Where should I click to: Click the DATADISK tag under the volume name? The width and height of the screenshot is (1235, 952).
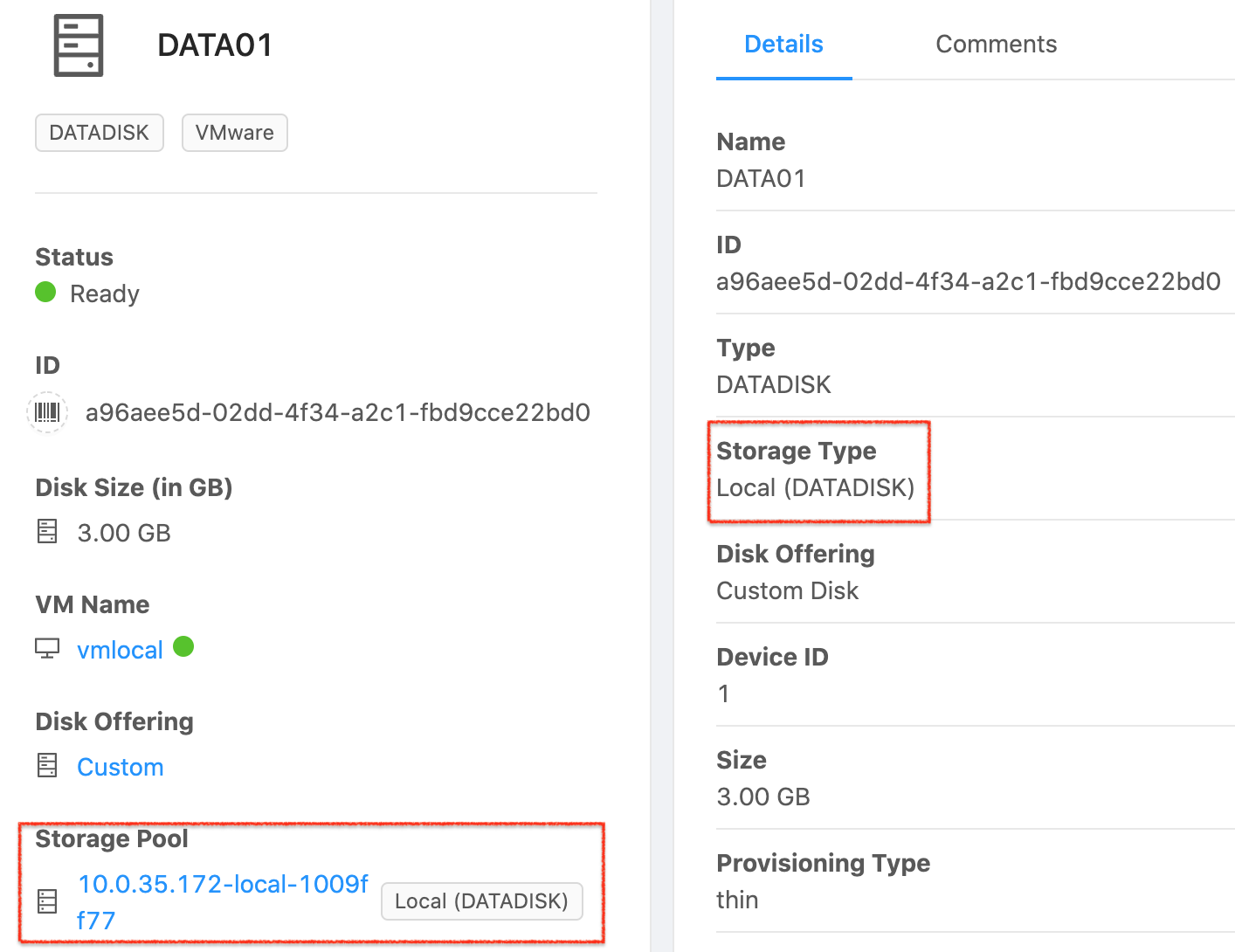[99, 133]
